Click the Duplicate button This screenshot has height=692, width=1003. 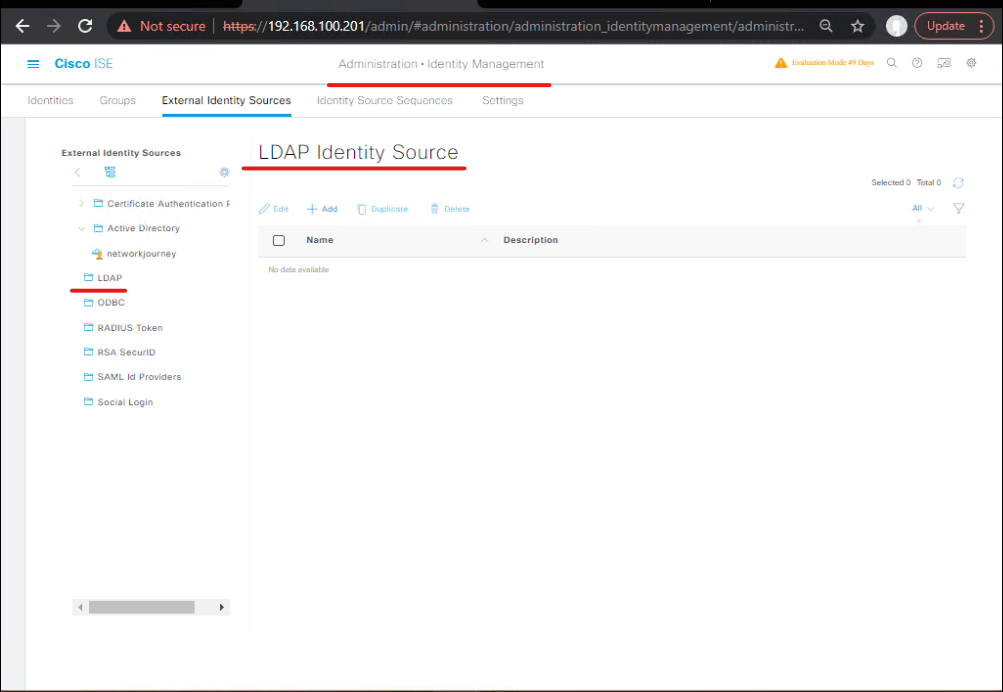click(382, 209)
